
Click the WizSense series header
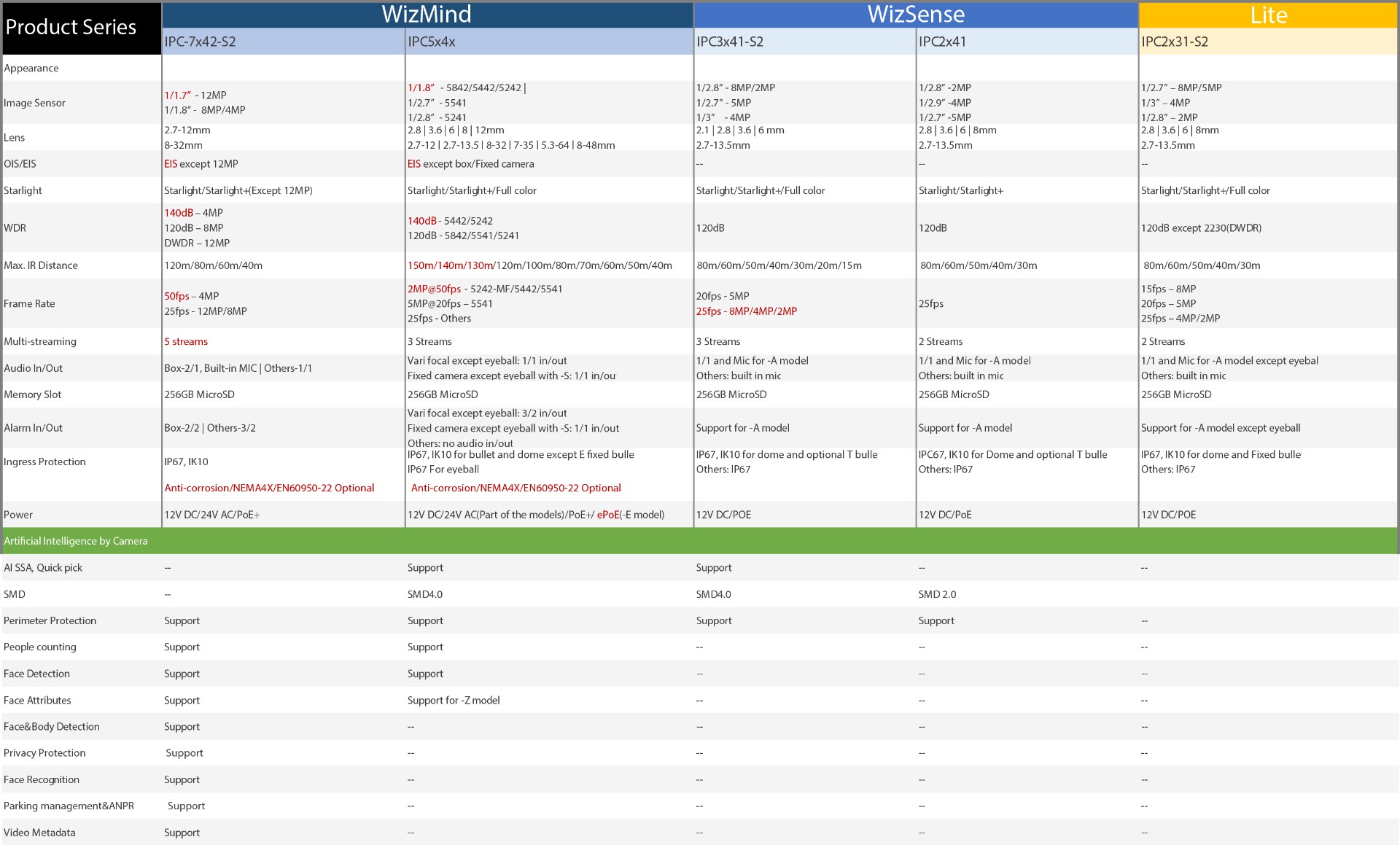click(x=916, y=15)
